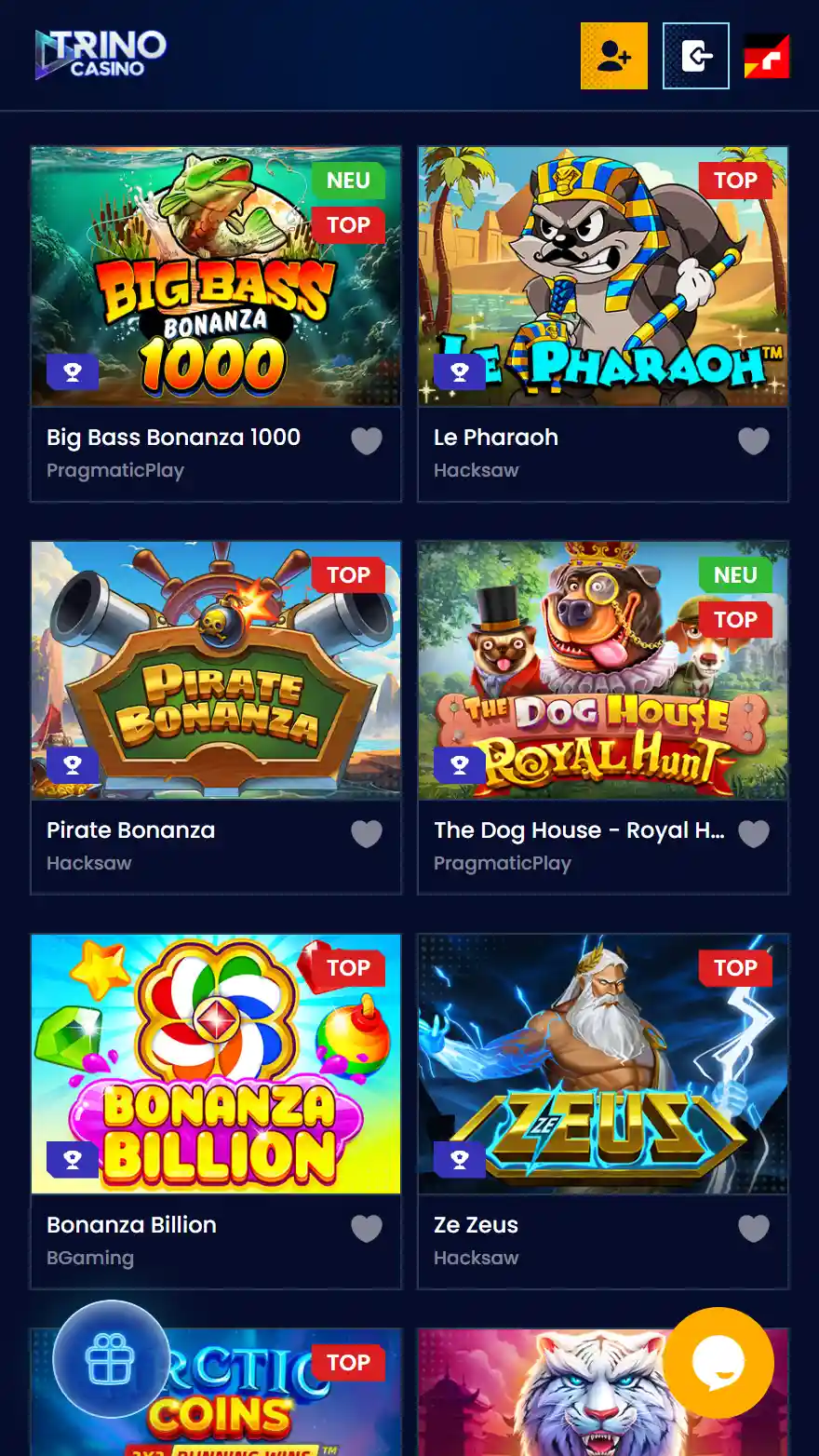819x1456 pixels.
Task: Open the Bonanza Billion game image
Action: pos(216,1064)
